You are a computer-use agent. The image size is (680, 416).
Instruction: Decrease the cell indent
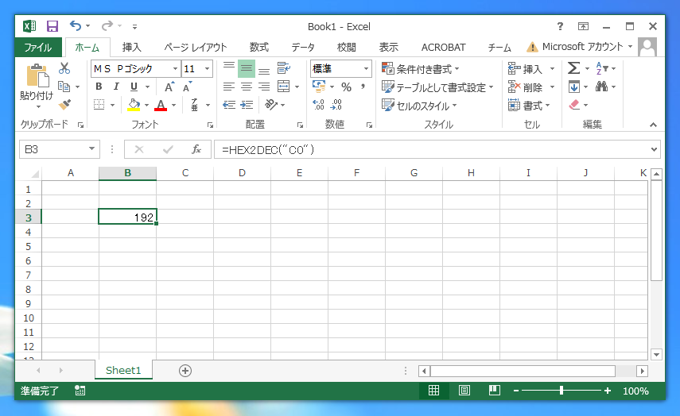tap(229, 105)
